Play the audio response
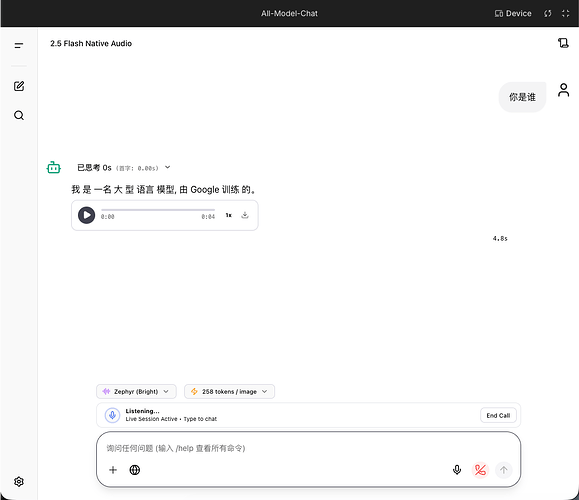 (86, 215)
